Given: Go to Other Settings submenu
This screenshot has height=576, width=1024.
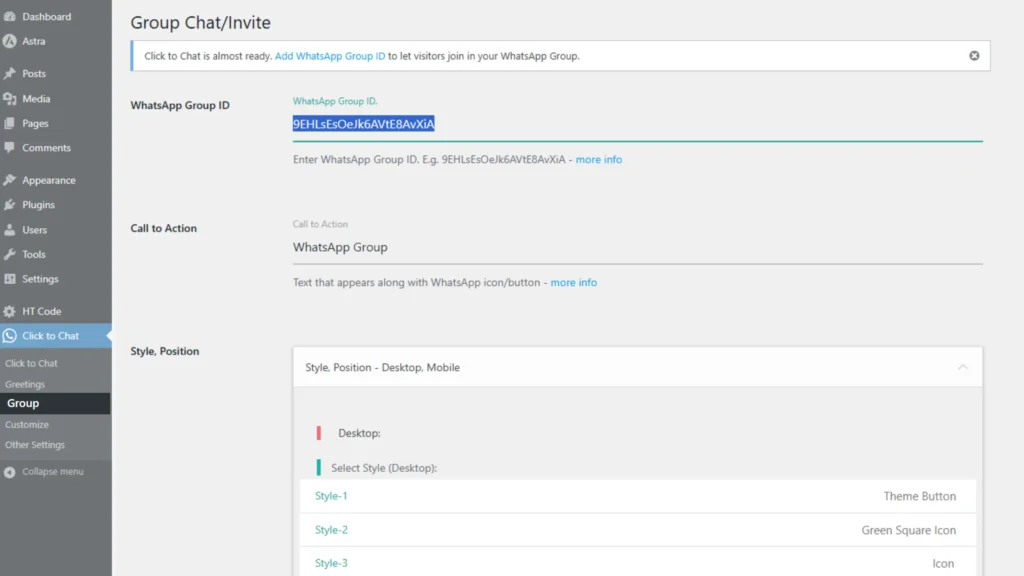Looking at the screenshot, I should coord(35,445).
